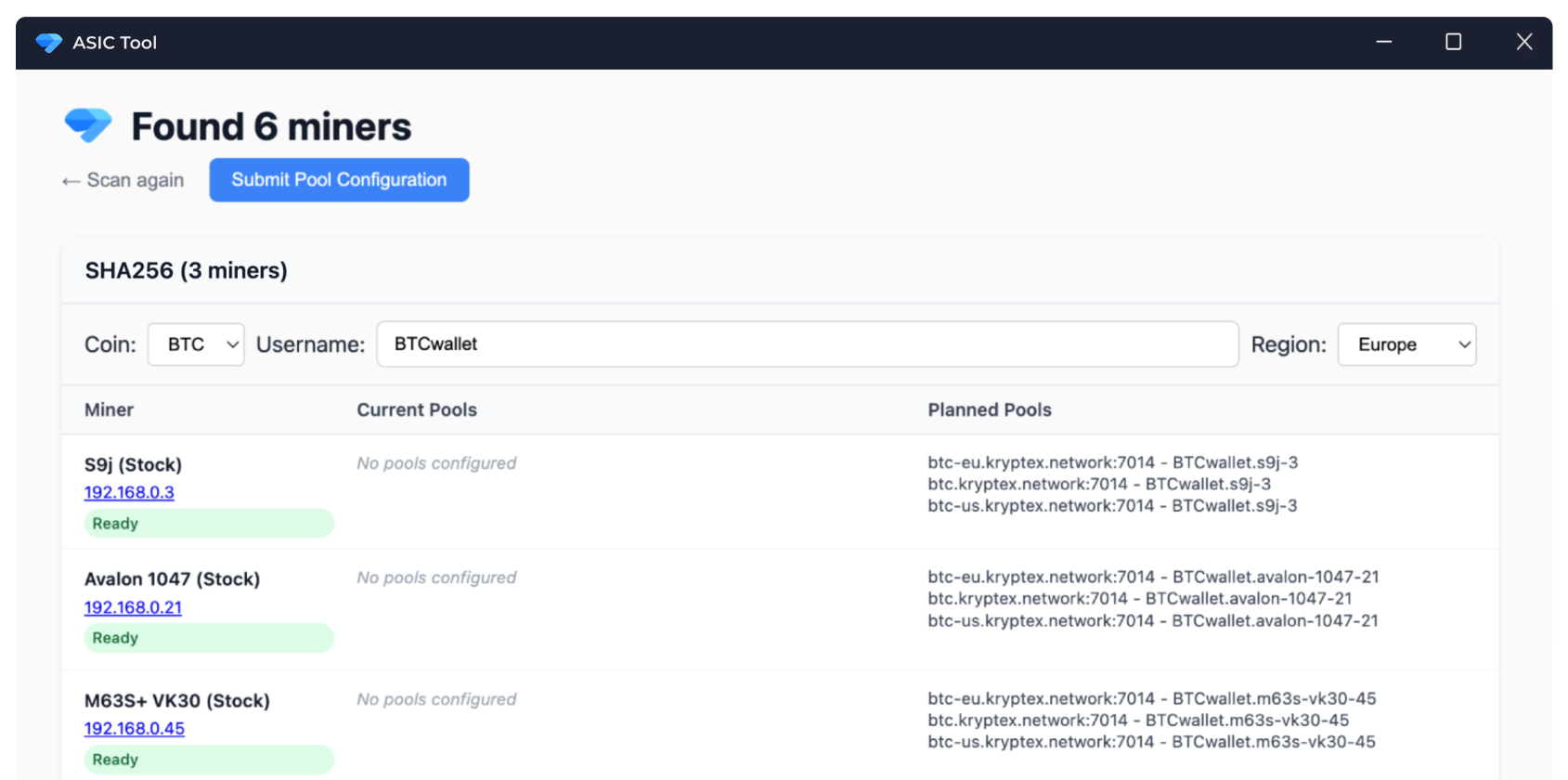This screenshot has width=1568, height=780.
Task: Click No pools configured in S9j row
Action: pyautogui.click(x=436, y=463)
